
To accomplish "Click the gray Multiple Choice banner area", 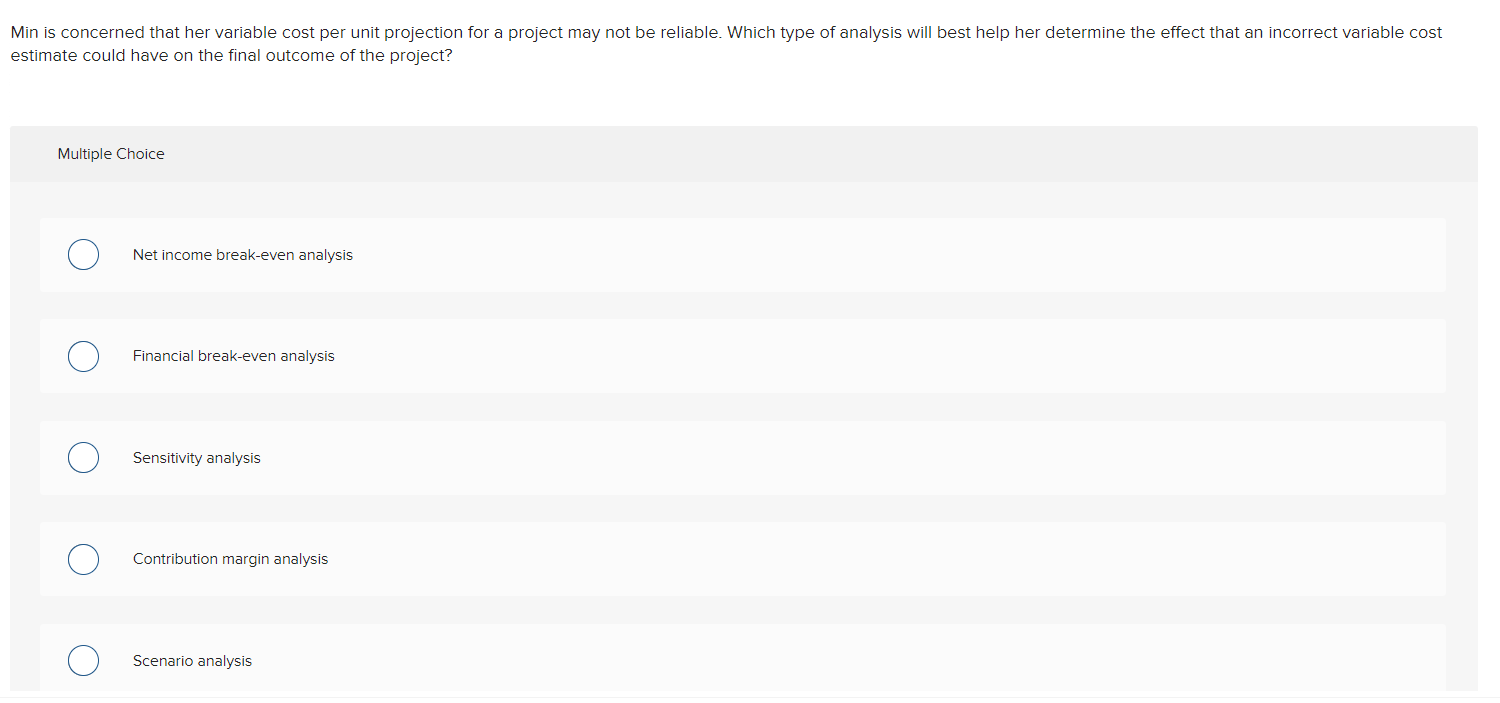I will click(744, 153).
